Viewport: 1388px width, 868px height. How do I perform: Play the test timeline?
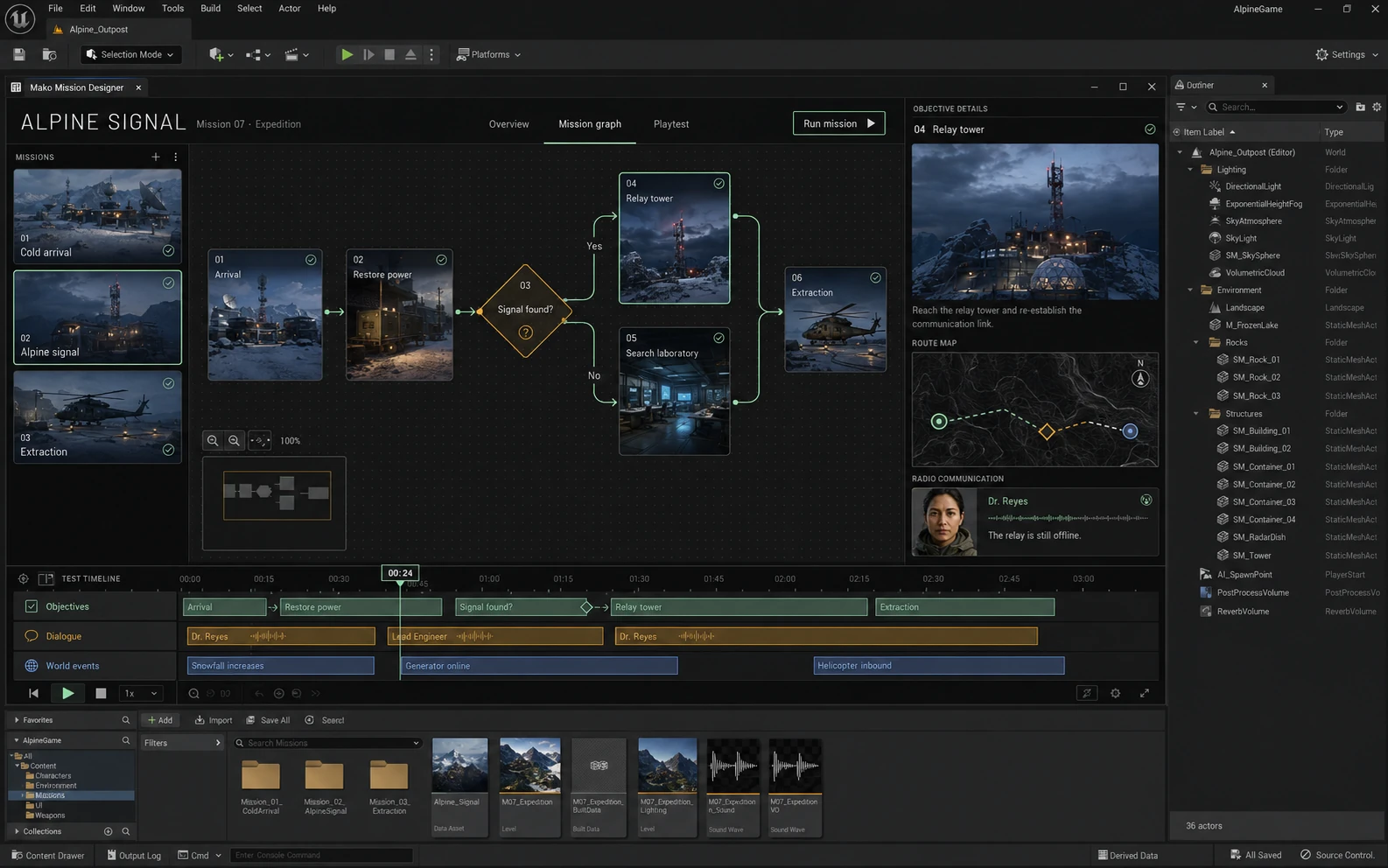pyautogui.click(x=67, y=693)
